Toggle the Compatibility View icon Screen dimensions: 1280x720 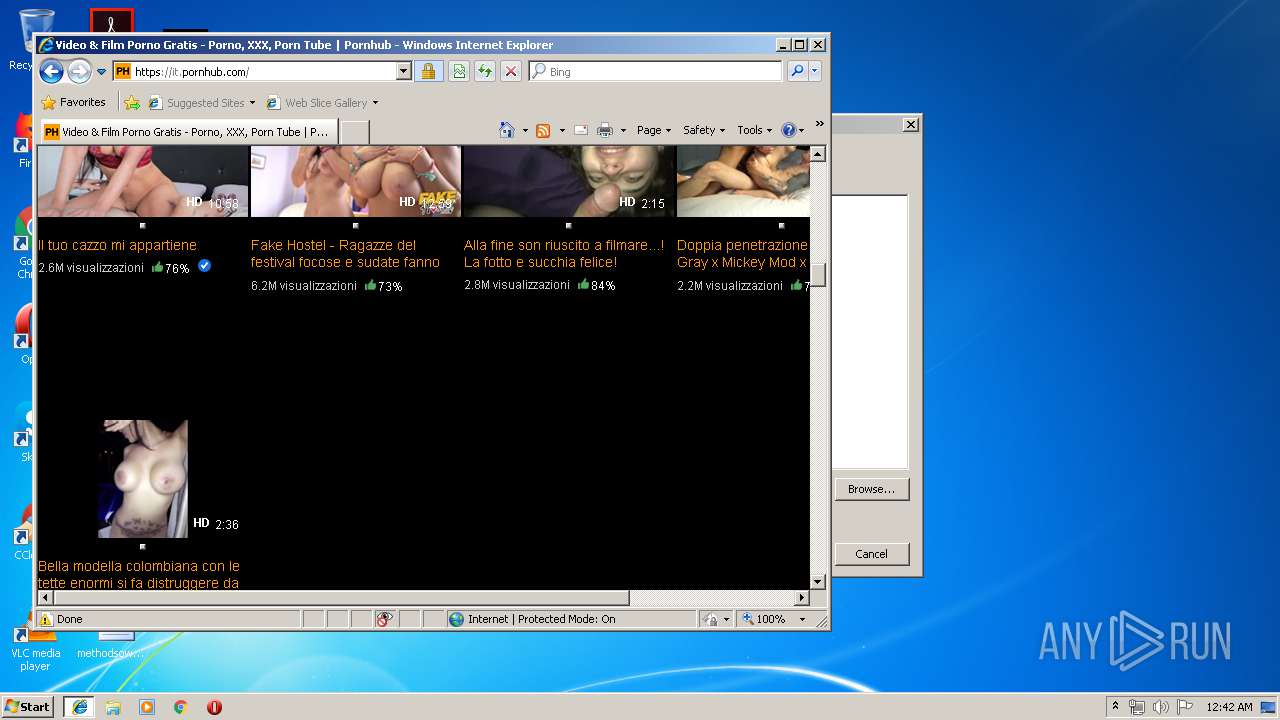pyautogui.click(x=458, y=72)
